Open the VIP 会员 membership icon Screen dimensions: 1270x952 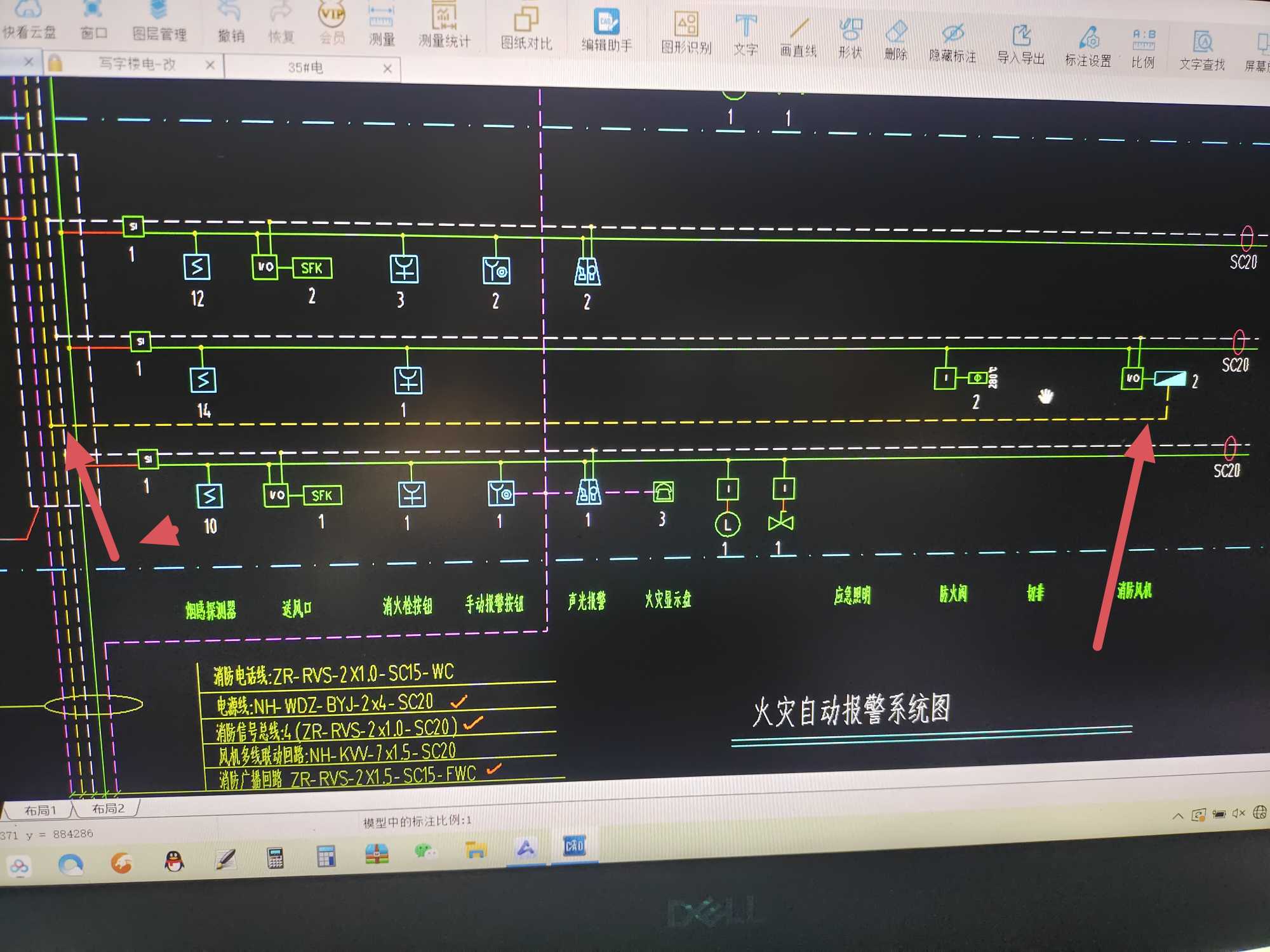coord(331,23)
